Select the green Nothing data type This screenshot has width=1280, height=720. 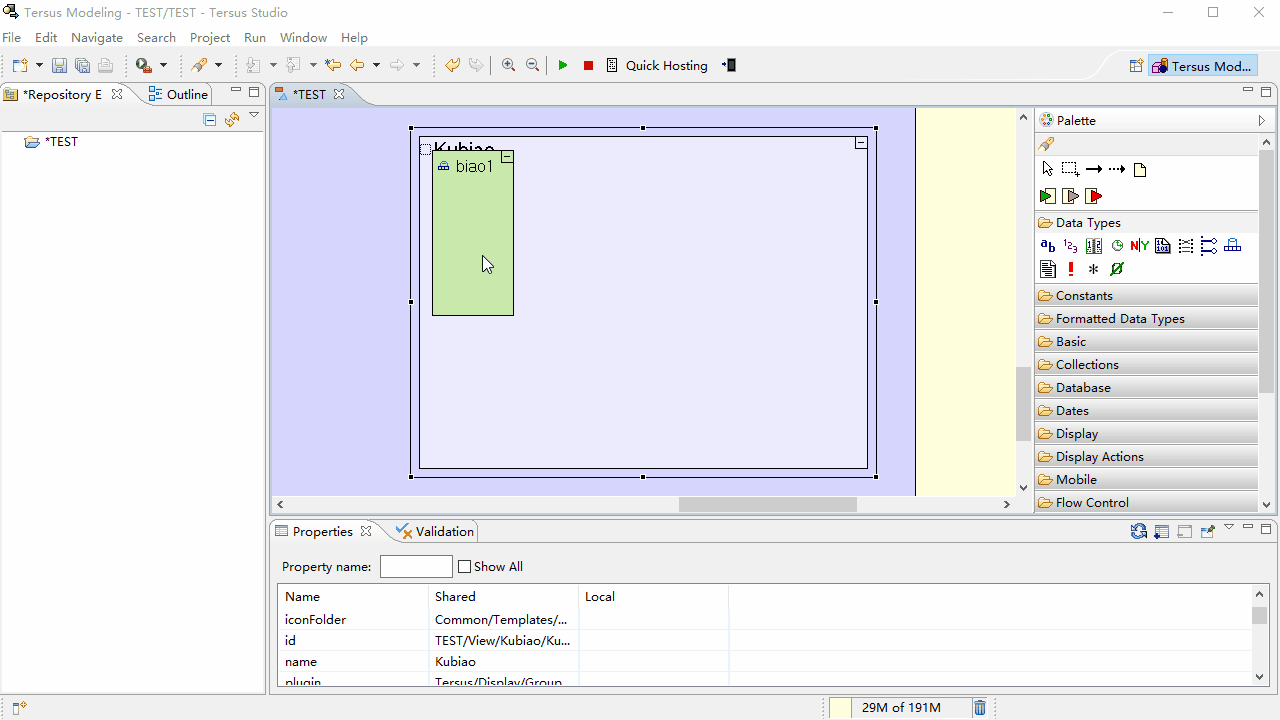pos(1117,269)
